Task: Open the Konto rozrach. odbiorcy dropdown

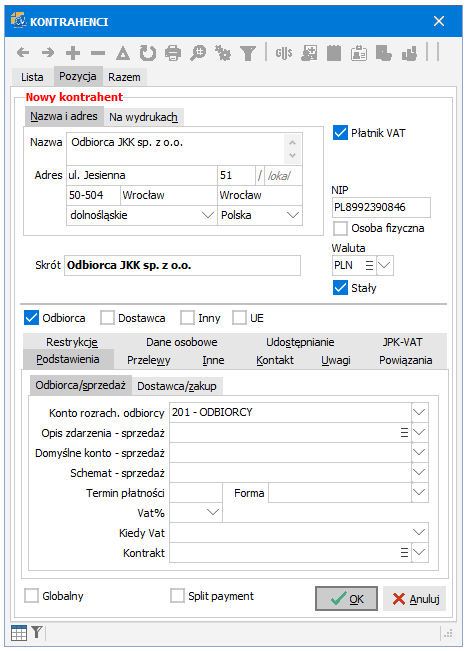Action: [x=419, y=412]
